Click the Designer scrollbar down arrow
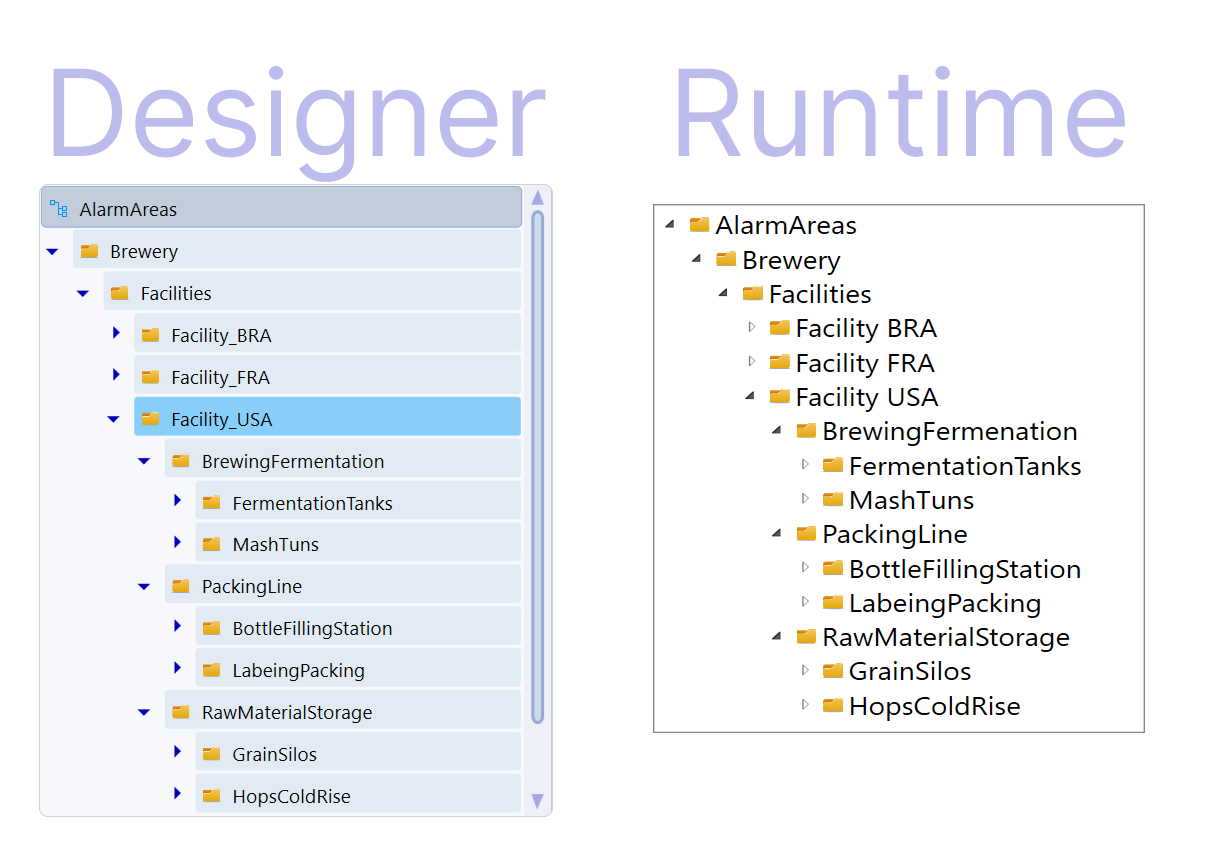1208x856 pixels. (537, 800)
